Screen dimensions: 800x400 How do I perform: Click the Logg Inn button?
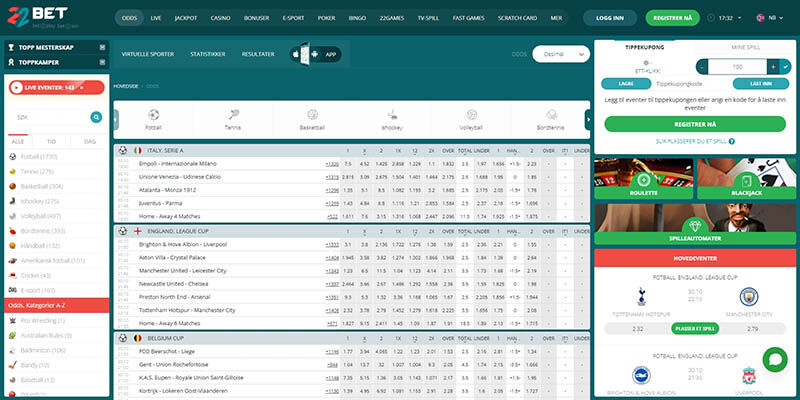(610, 18)
